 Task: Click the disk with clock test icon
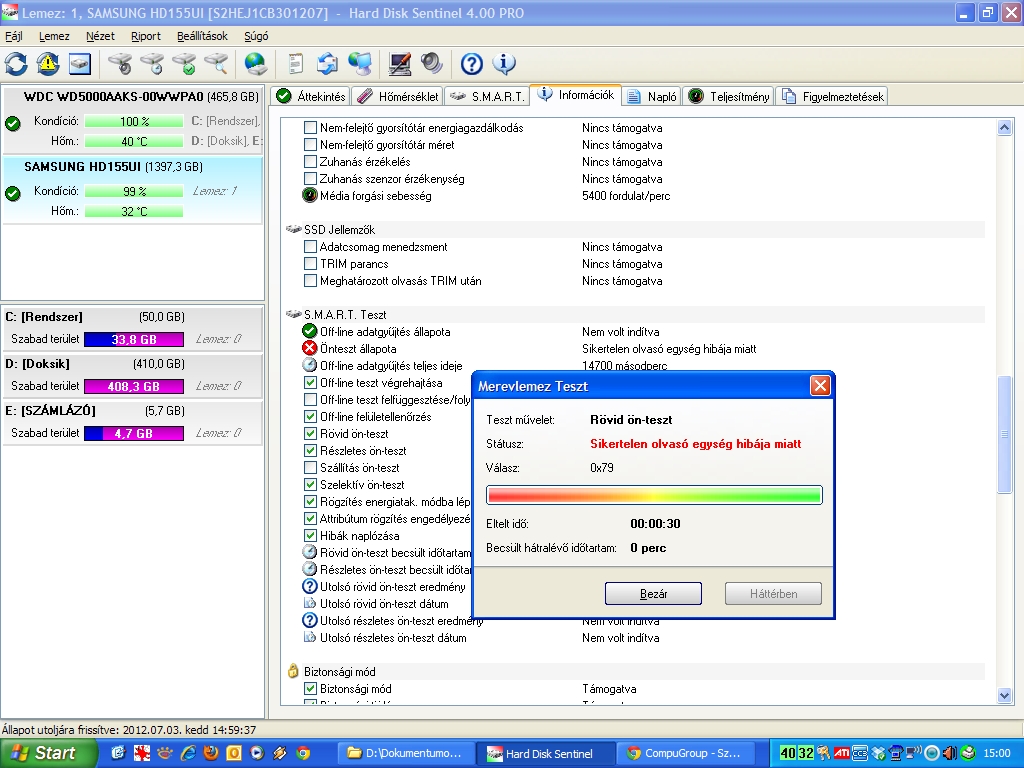coord(152,63)
